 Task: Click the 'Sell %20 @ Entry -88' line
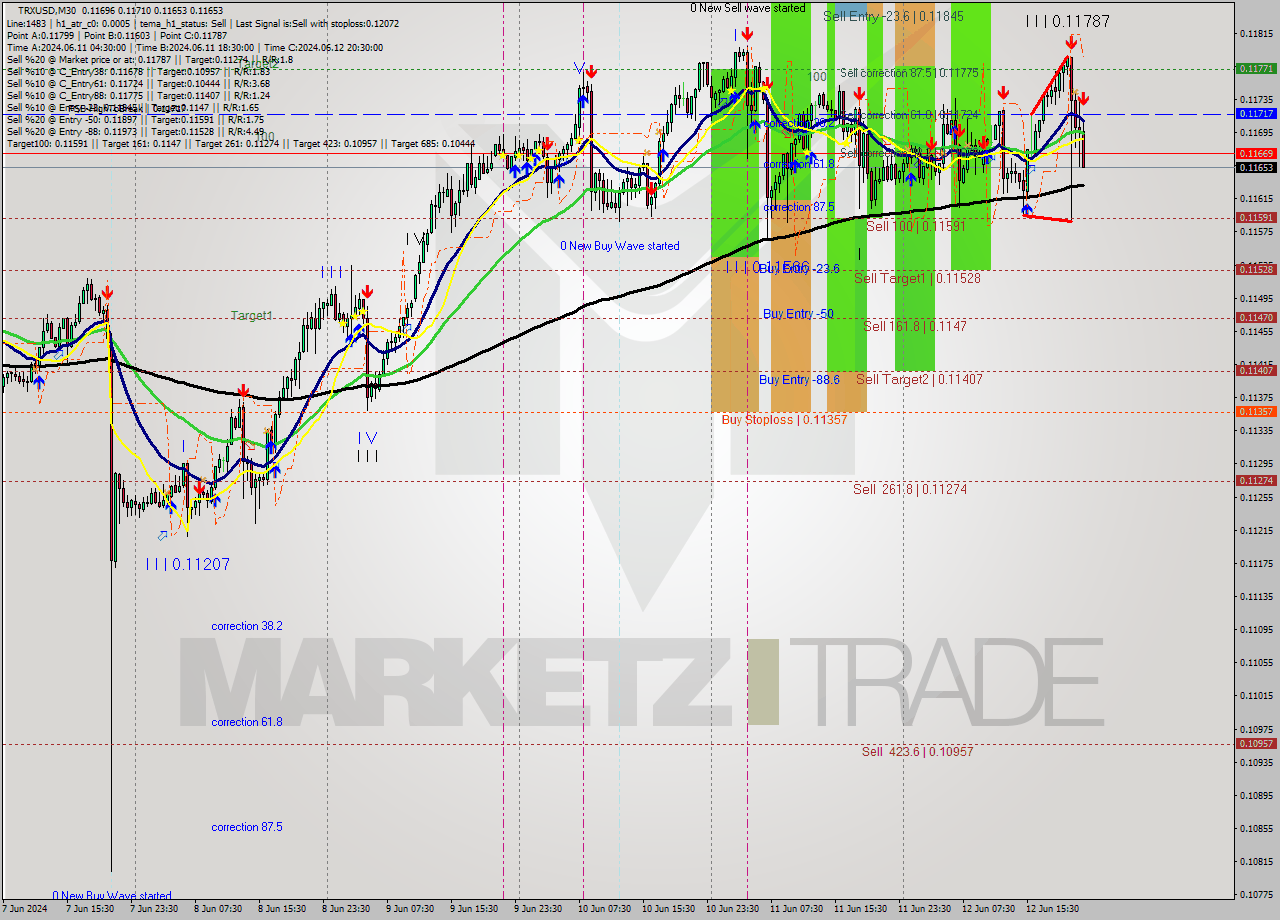135,131
